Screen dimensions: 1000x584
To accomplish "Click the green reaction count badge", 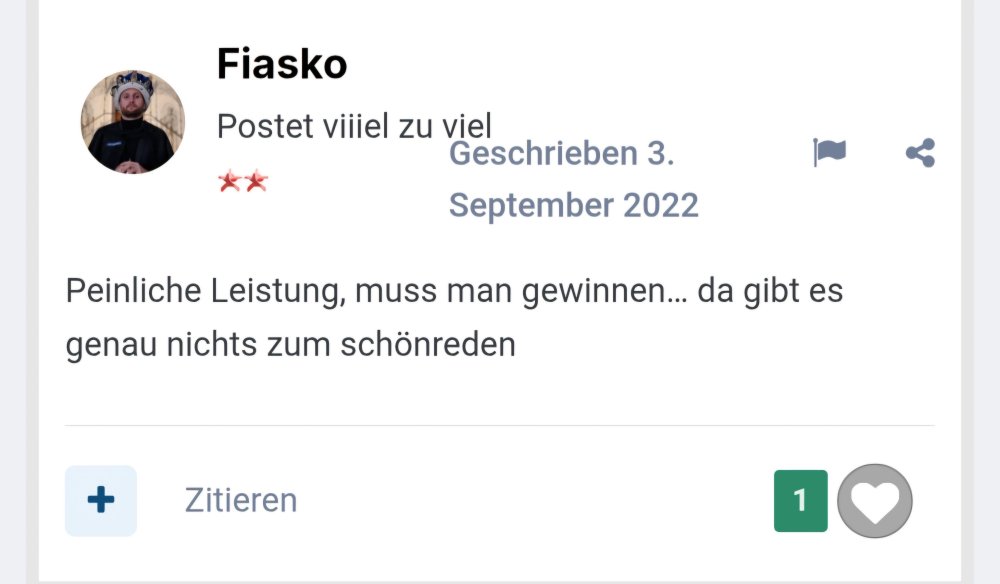I will [x=800, y=501].
